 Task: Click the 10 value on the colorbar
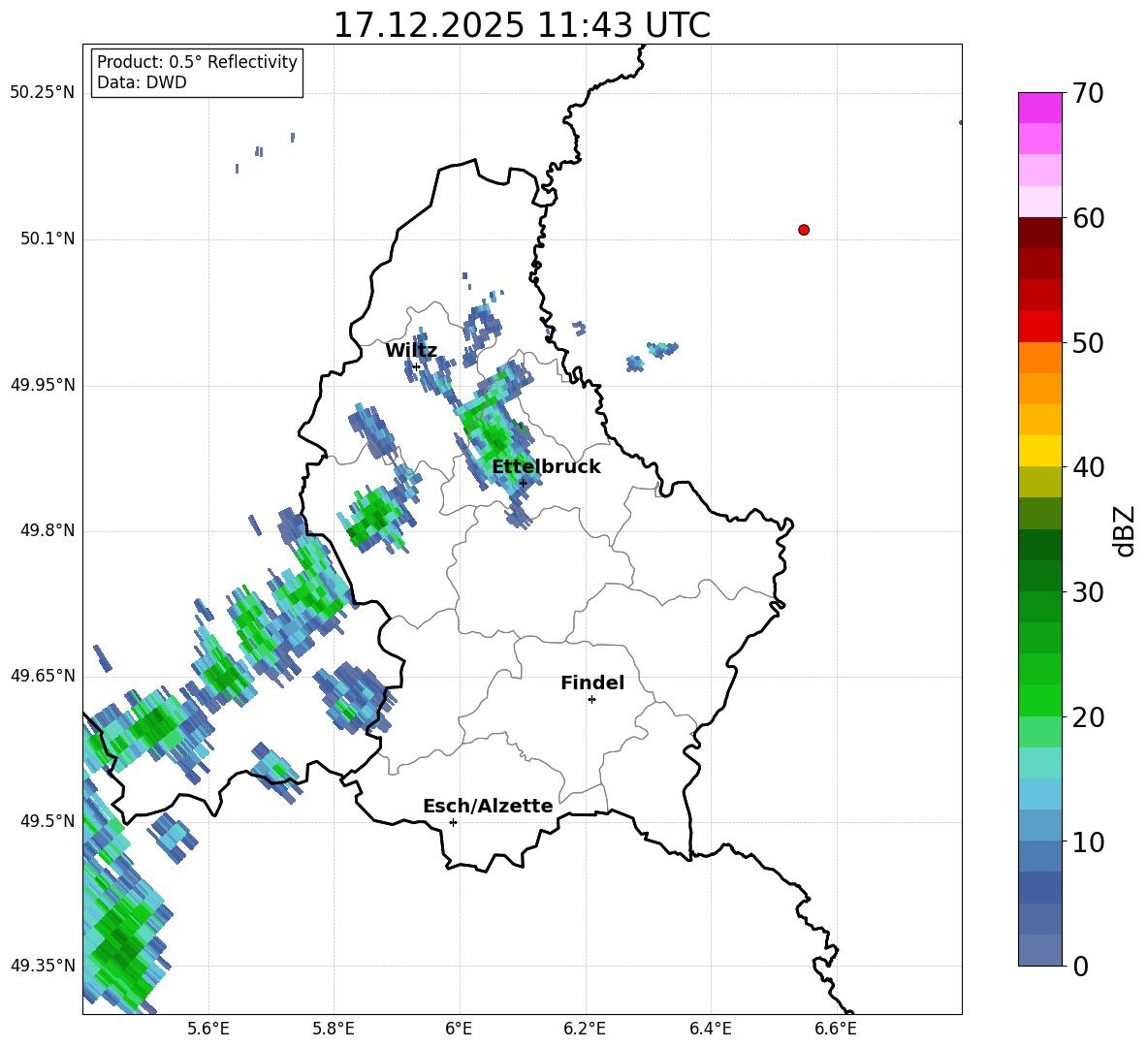[x=1088, y=842]
